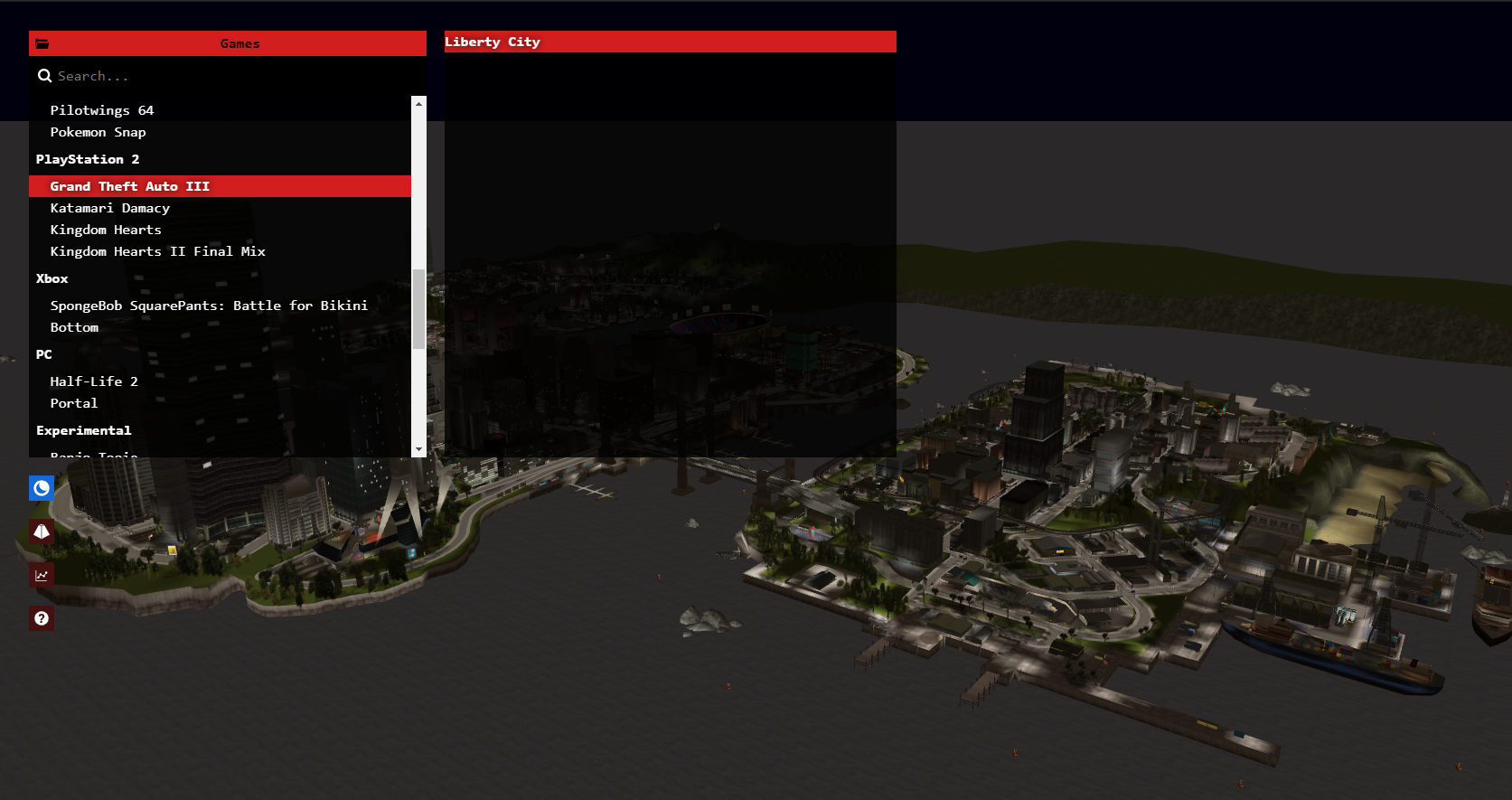Select Grand Theft Auto III
Screen dimensions: 1512x800
pyautogui.click(x=220, y=186)
